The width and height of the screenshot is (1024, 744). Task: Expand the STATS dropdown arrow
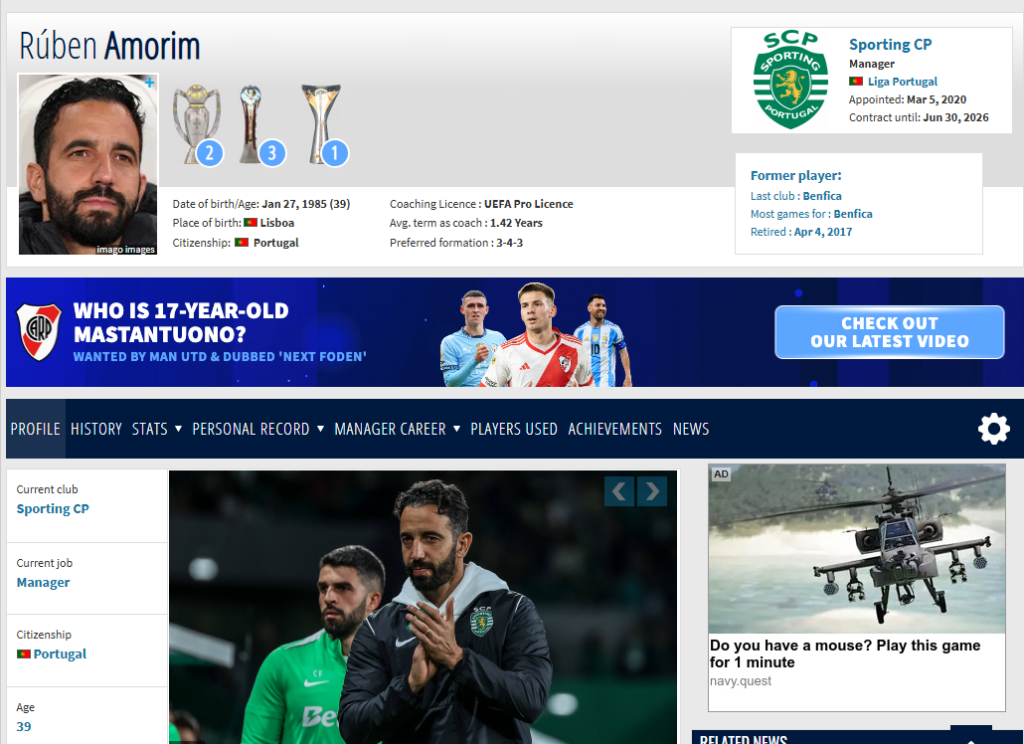(178, 429)
